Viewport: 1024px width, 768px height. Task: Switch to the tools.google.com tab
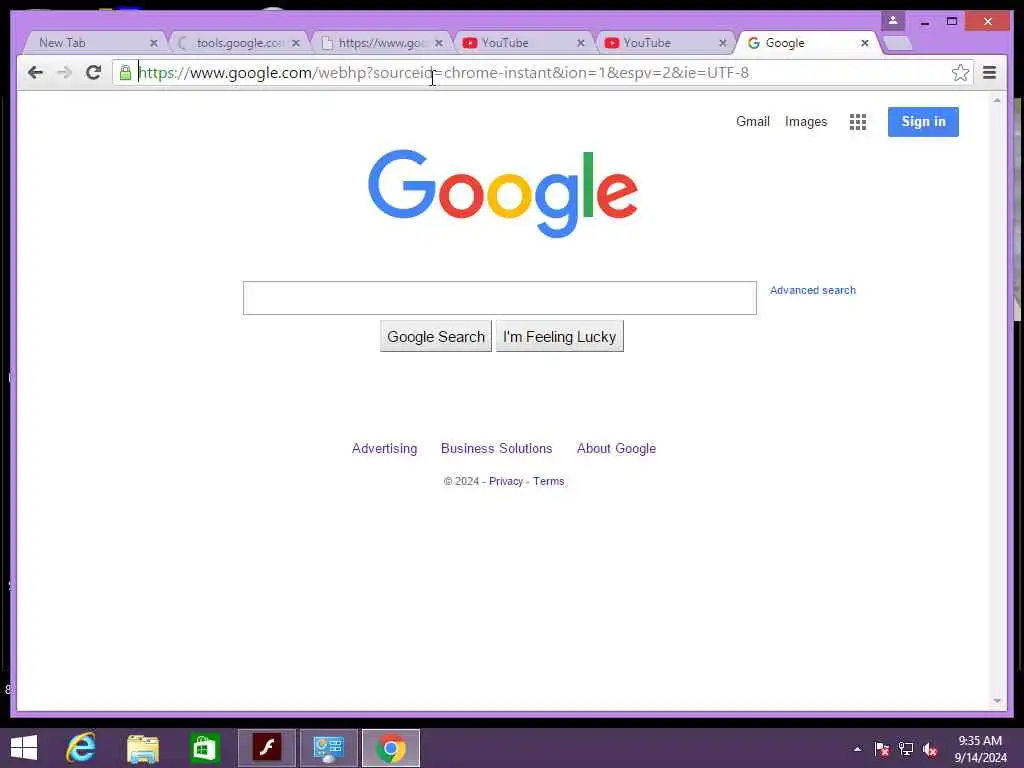coord(239,43)
